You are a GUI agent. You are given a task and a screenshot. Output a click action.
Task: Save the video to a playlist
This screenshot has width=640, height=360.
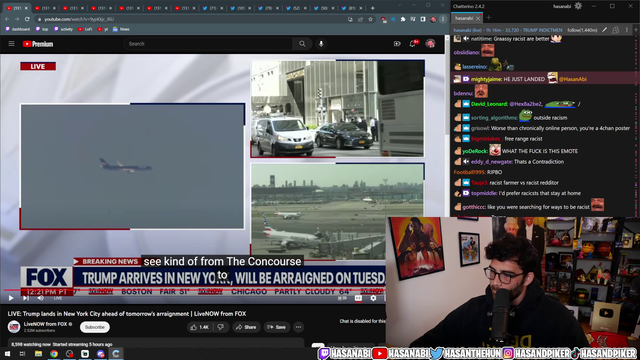pyautogui.click(x=276, y=327)
